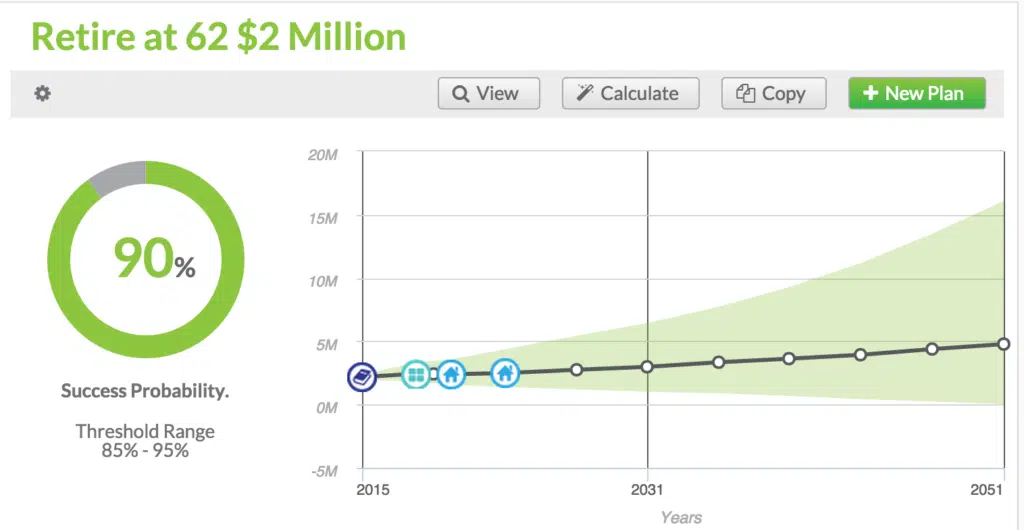Create a New Plan

(916, 93)
